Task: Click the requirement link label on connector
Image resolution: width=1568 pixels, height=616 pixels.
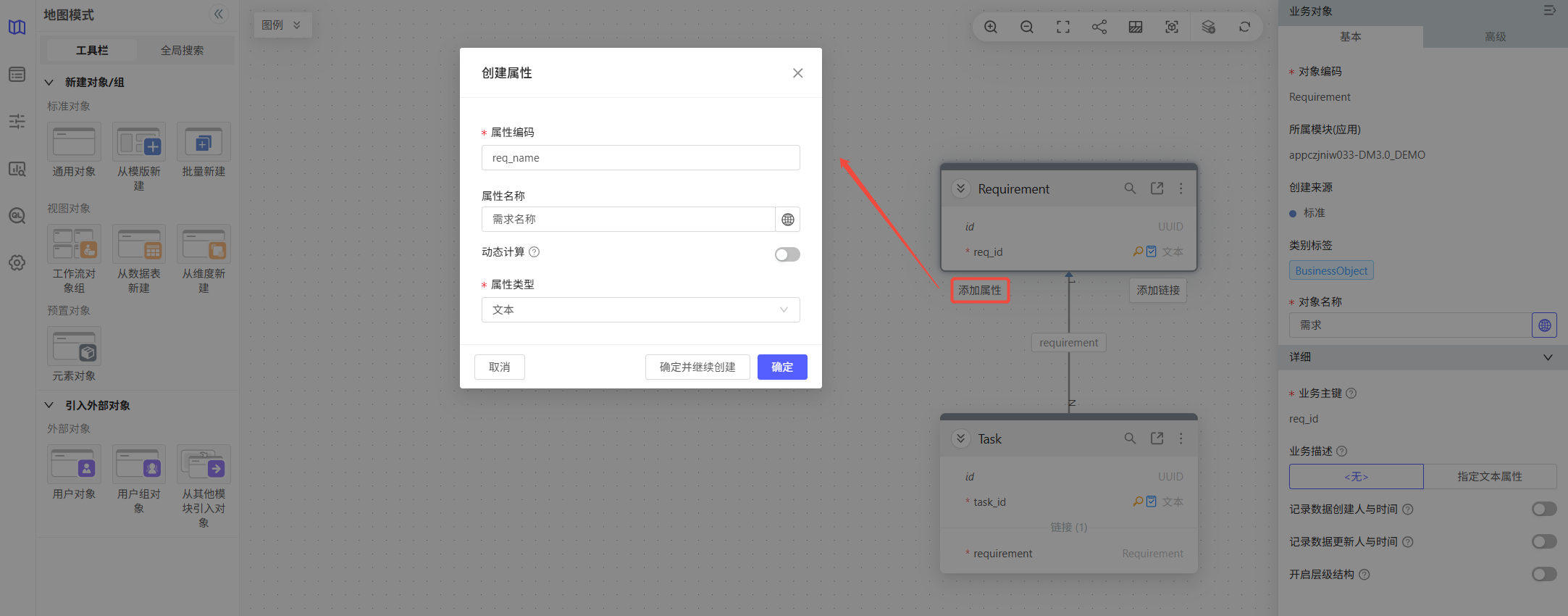Action: (1069, 343)
